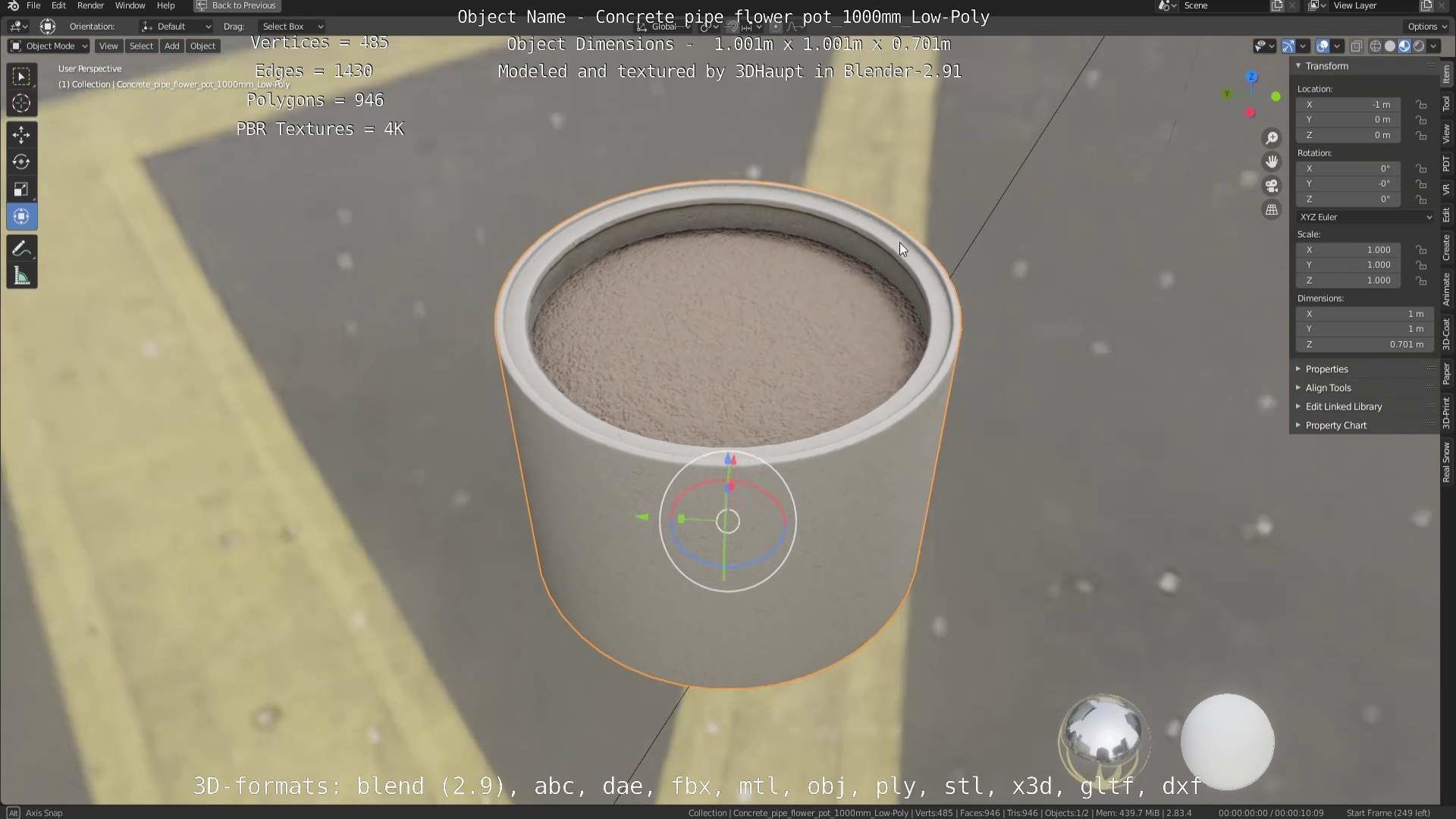
Task: Click the Back to Previous button
Action: tap(237, 5)
